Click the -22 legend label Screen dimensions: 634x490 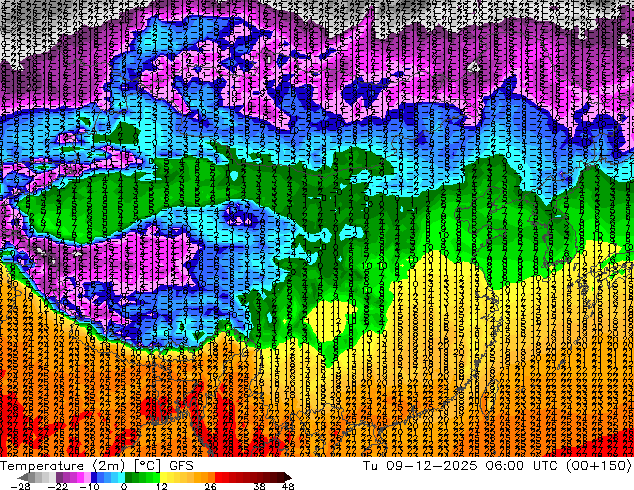(58, 486)
